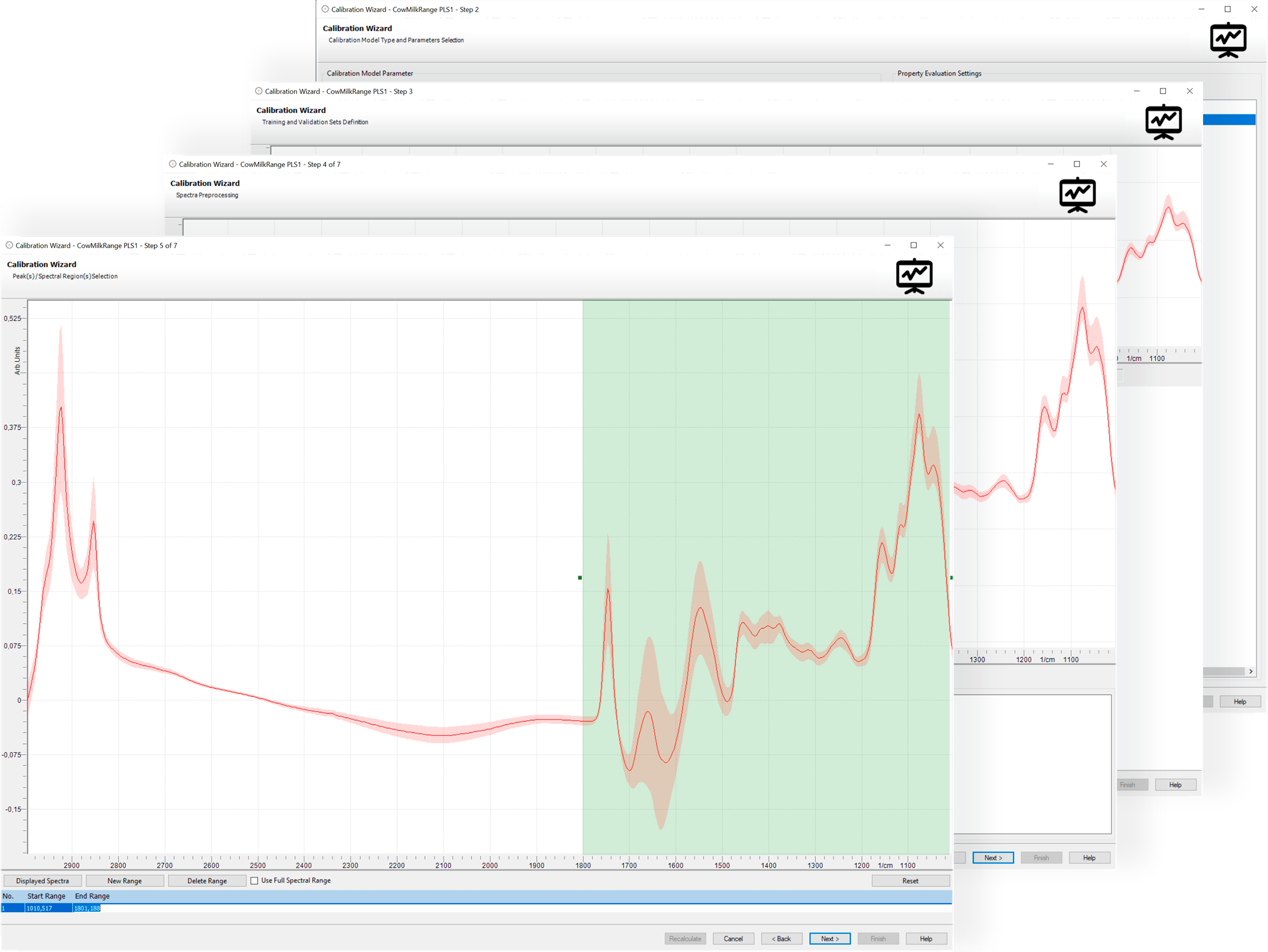
Task: Click the Step 5 calibration chart icon
Action: click(914, 277)
